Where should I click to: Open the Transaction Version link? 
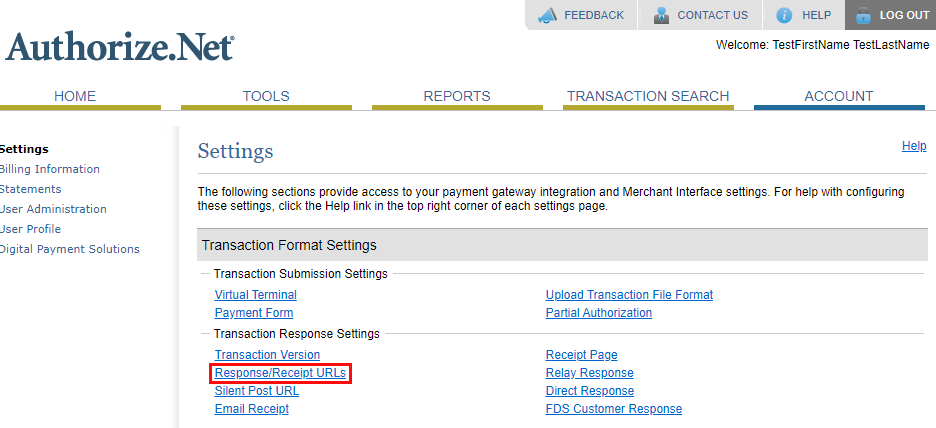click(267, 355)
